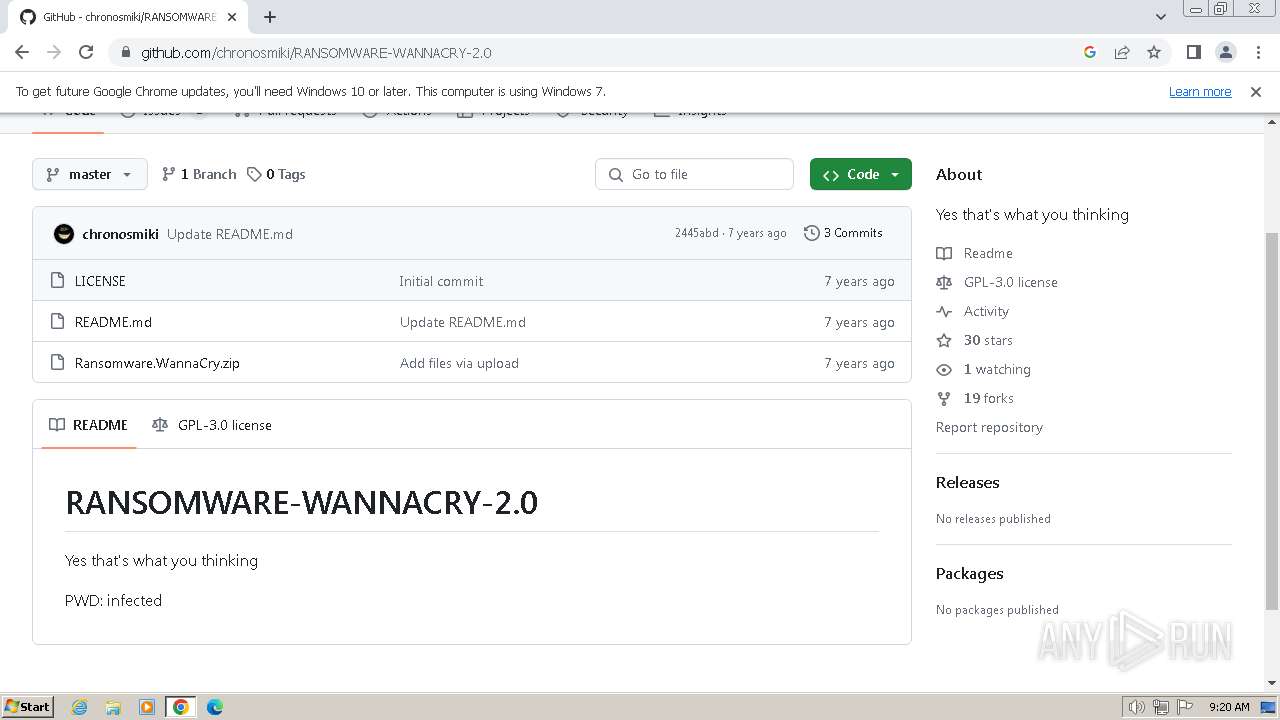Open the media player taskbar icon

click(147, 707)
